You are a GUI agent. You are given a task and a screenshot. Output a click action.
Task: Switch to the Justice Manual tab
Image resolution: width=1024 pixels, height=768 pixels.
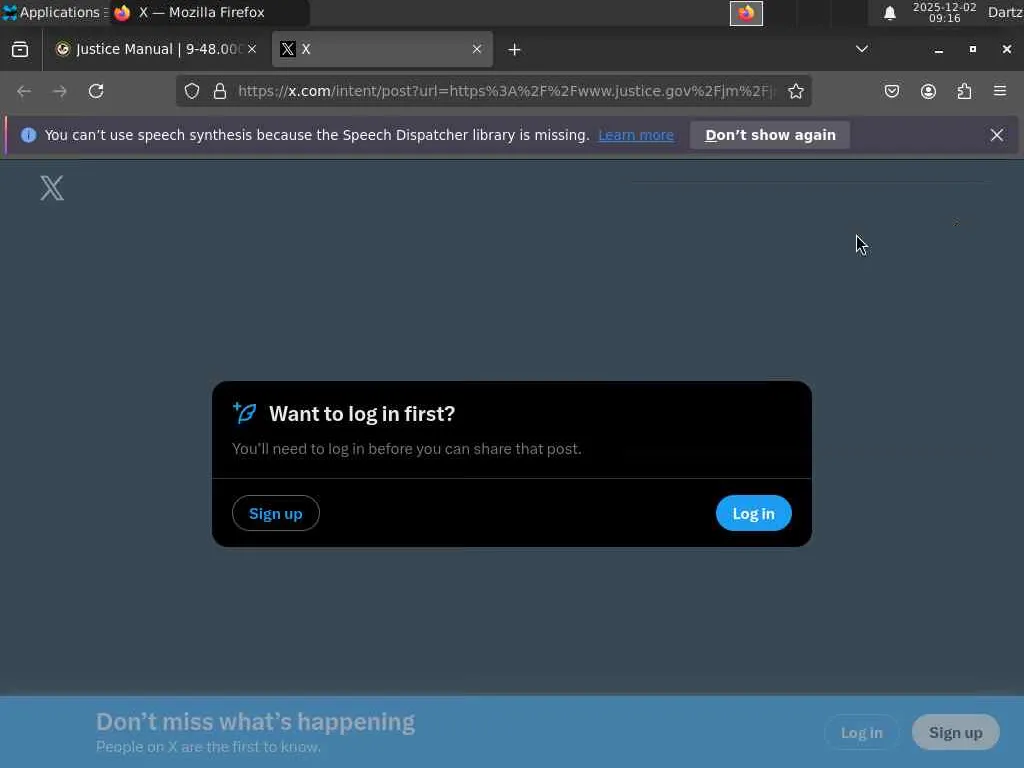[155, 49]
